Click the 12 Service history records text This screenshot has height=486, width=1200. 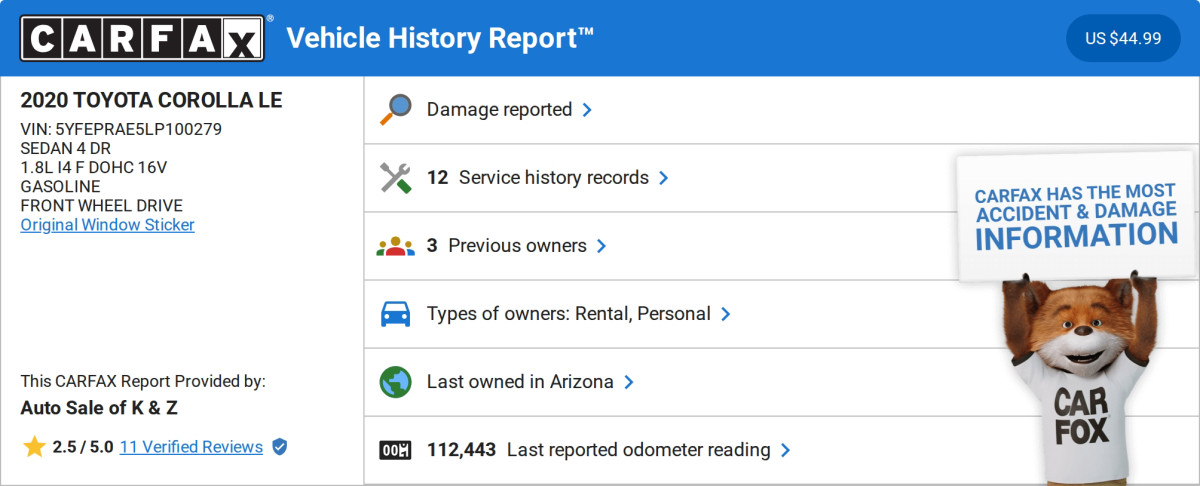(538, 178)
